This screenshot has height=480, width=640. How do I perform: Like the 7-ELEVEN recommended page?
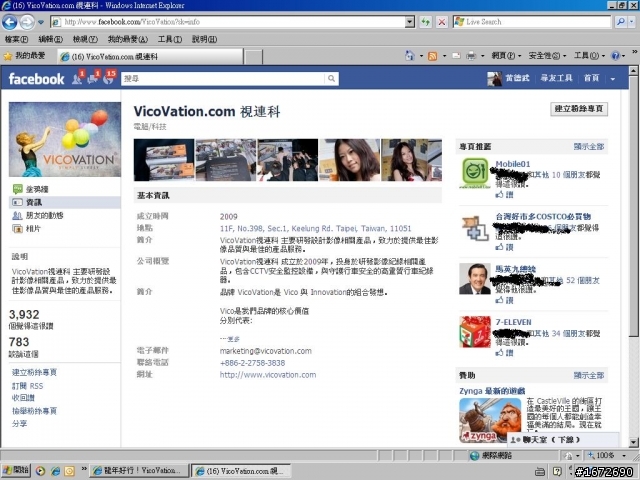(504, 353)
